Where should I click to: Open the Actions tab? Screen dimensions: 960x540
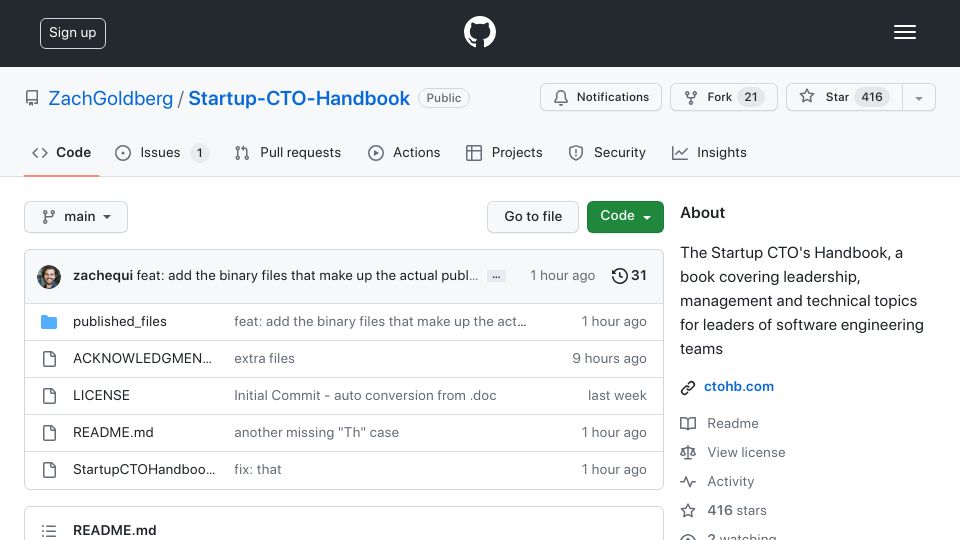(x=404, y=152)
